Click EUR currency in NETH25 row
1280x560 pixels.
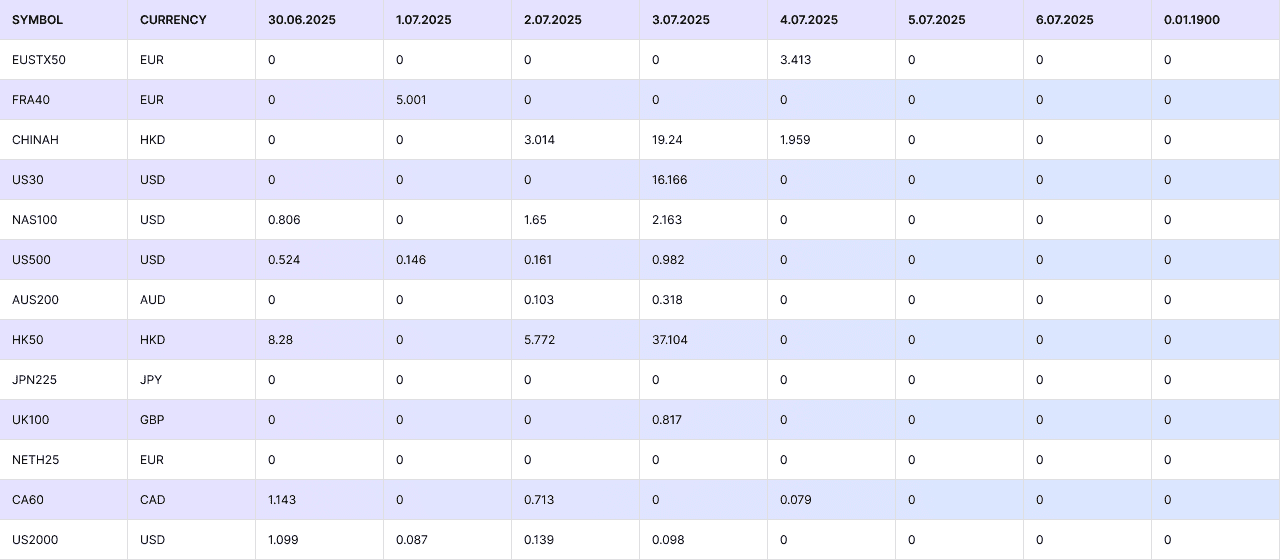192,460
